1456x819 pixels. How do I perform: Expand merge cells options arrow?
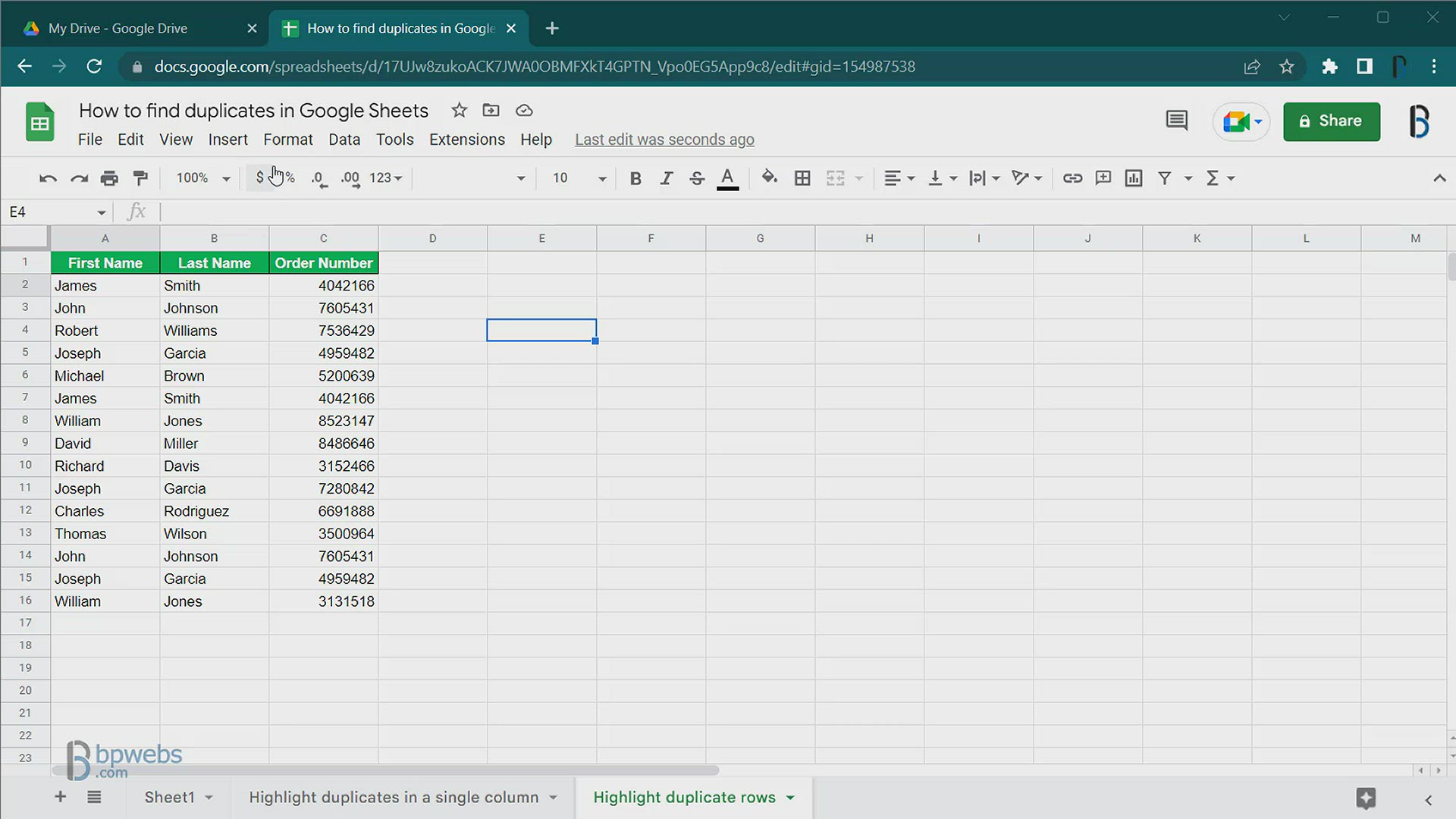(x=859, y=178)
